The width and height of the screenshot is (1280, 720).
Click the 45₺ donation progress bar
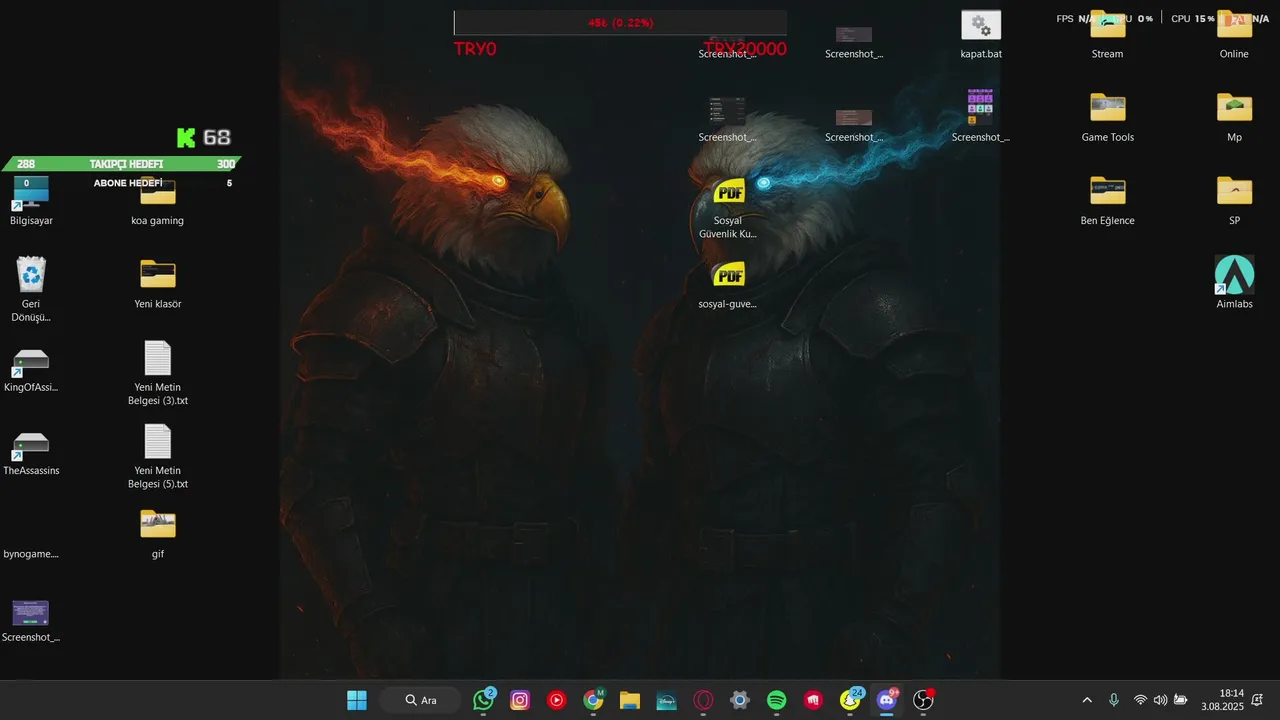[x=620, y=23]
